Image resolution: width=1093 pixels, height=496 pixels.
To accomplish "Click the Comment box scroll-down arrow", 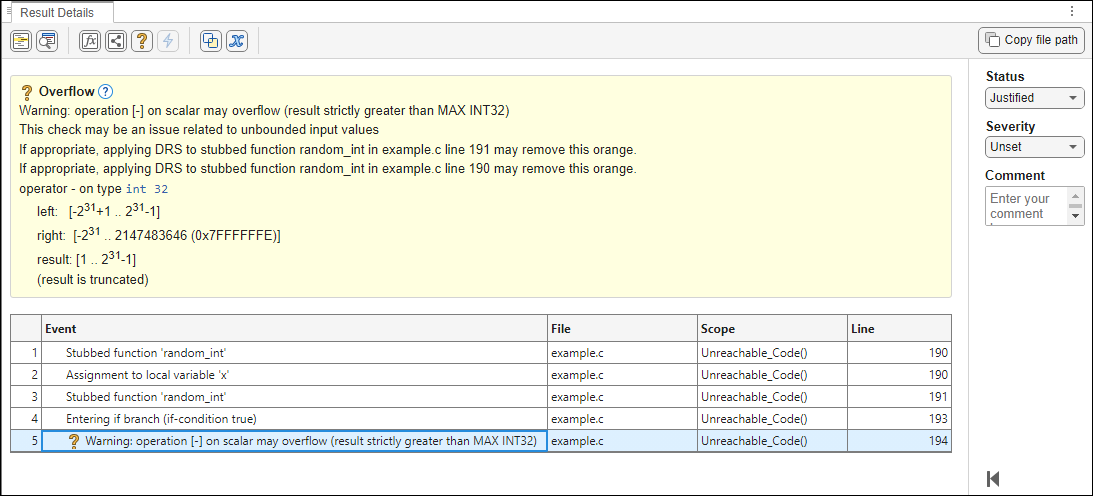I will pyautogui.click(x=1076, y=217).
